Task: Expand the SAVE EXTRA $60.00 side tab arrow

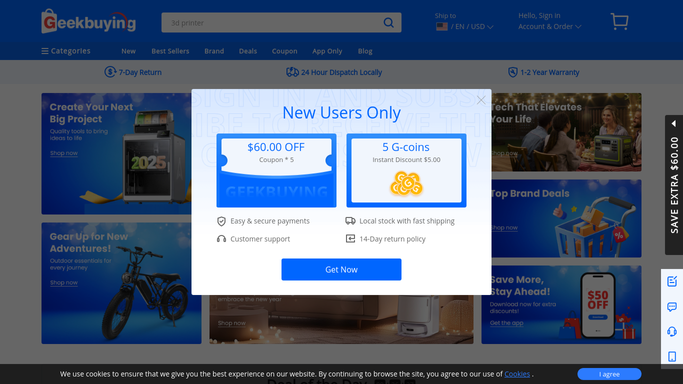Action: coord(674,124)
